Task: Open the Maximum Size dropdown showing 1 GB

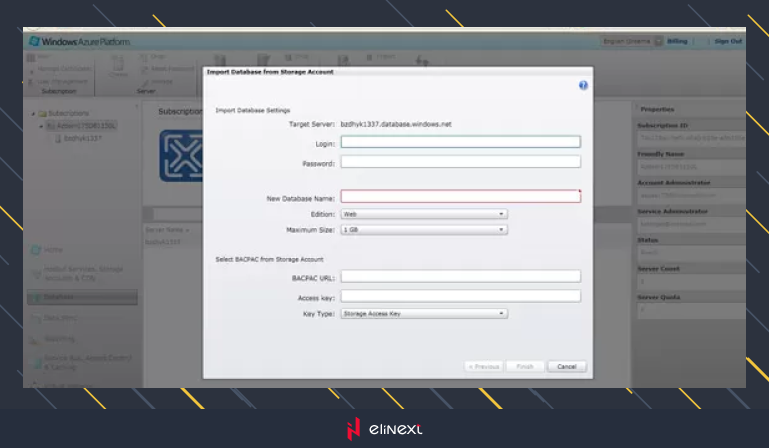Action: tap(423, 229)
